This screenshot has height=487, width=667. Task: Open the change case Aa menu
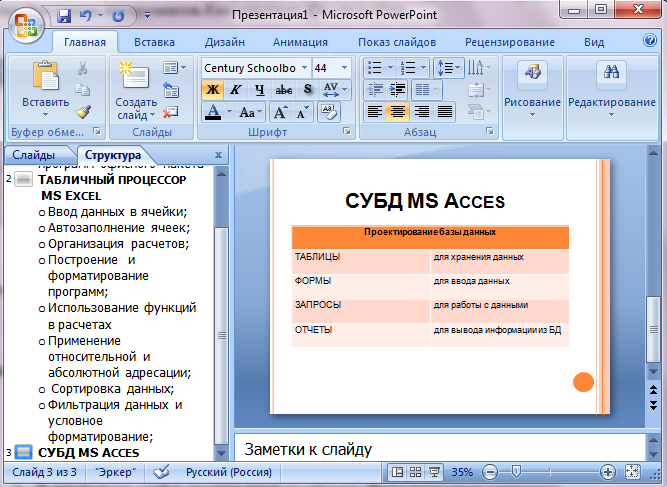(250, 112)
